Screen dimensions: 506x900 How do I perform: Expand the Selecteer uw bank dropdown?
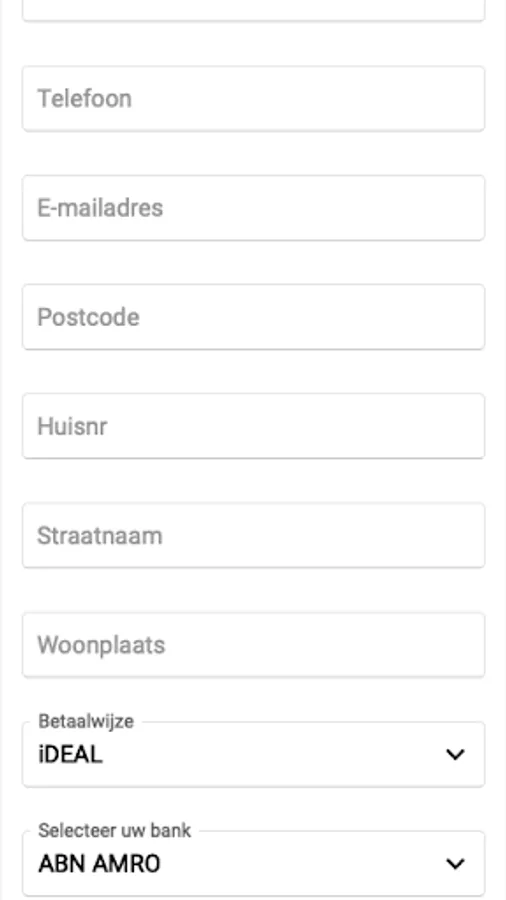[254, 863]
